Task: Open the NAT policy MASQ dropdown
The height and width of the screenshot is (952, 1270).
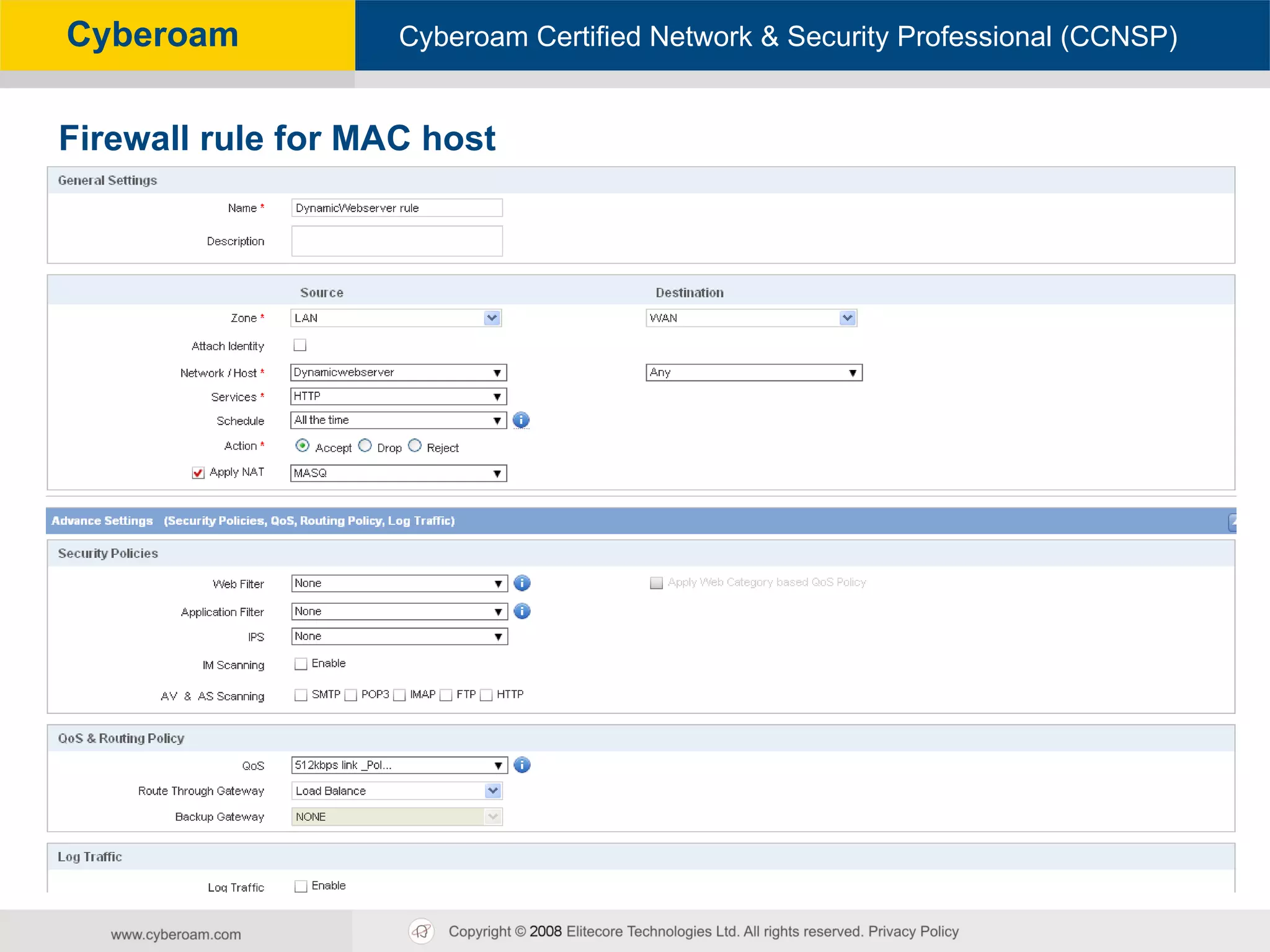Action: pyautogui.click(x=399, y=474)
